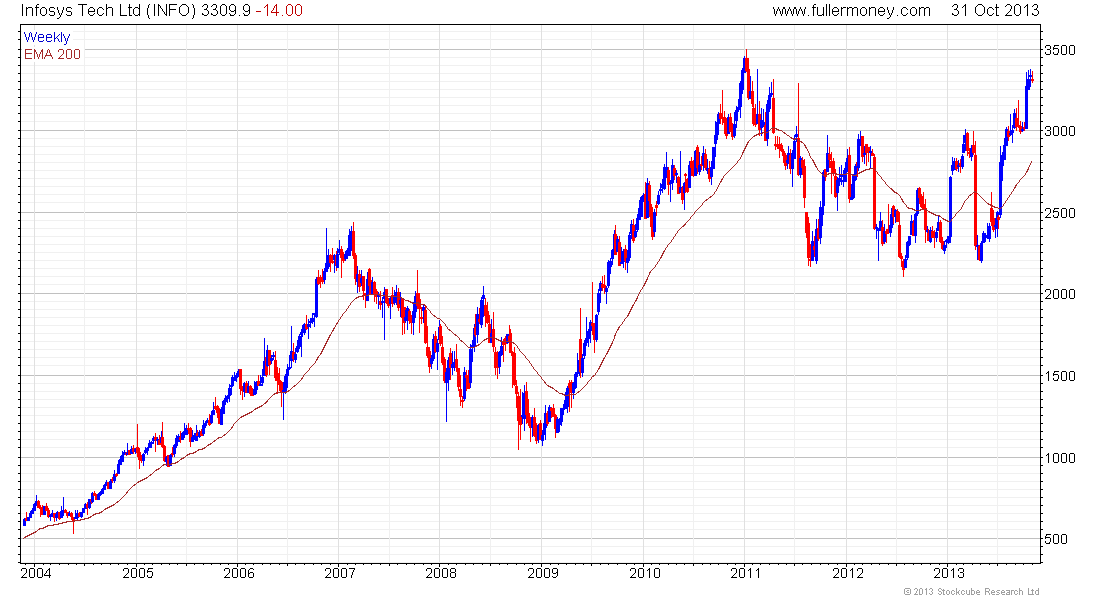1100x600 pixels.
Task: Select the EMA 200 legend label
Action: [x=53, y=54]
